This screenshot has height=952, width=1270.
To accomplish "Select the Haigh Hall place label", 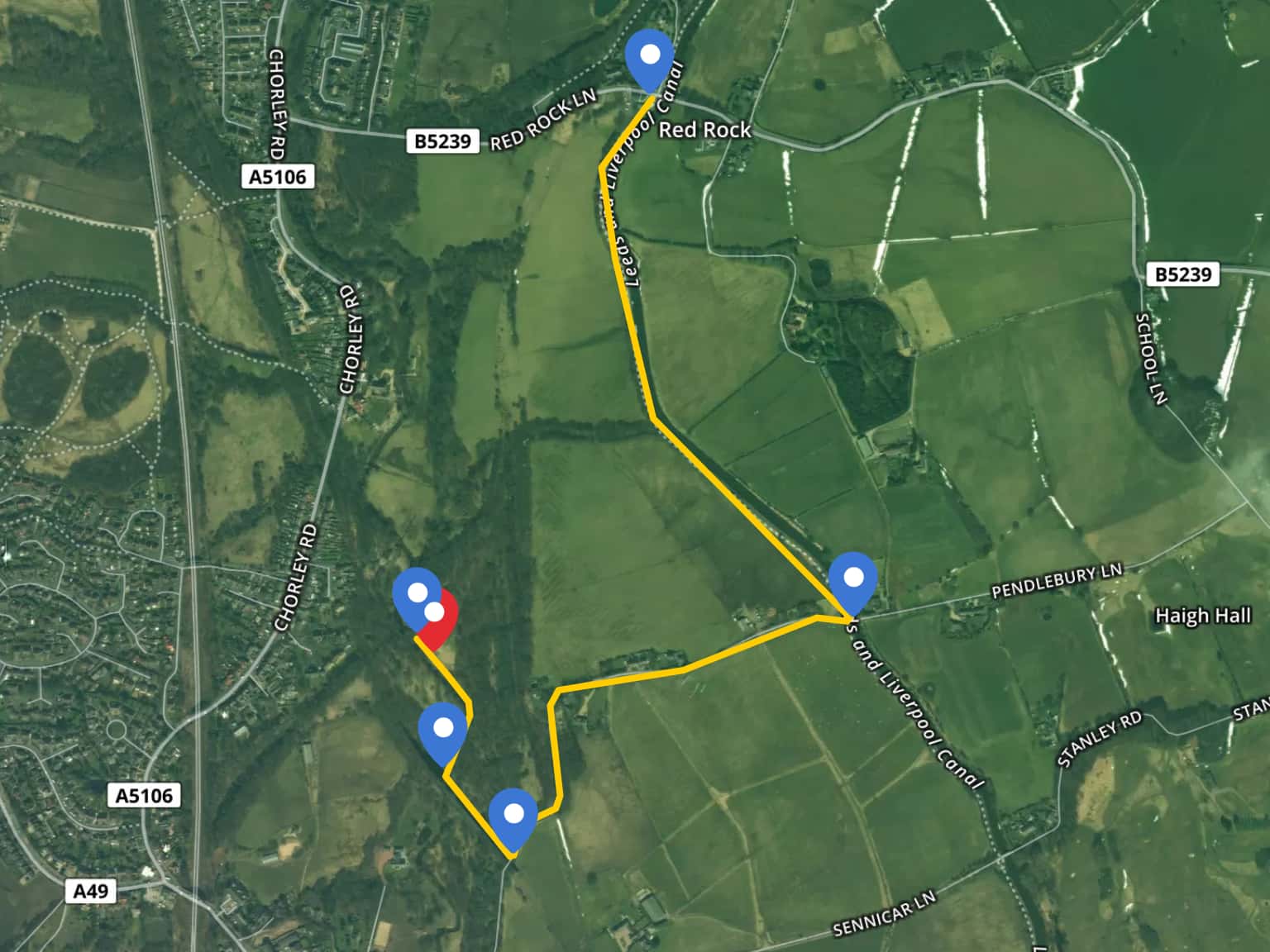I will coord(1202,616).
